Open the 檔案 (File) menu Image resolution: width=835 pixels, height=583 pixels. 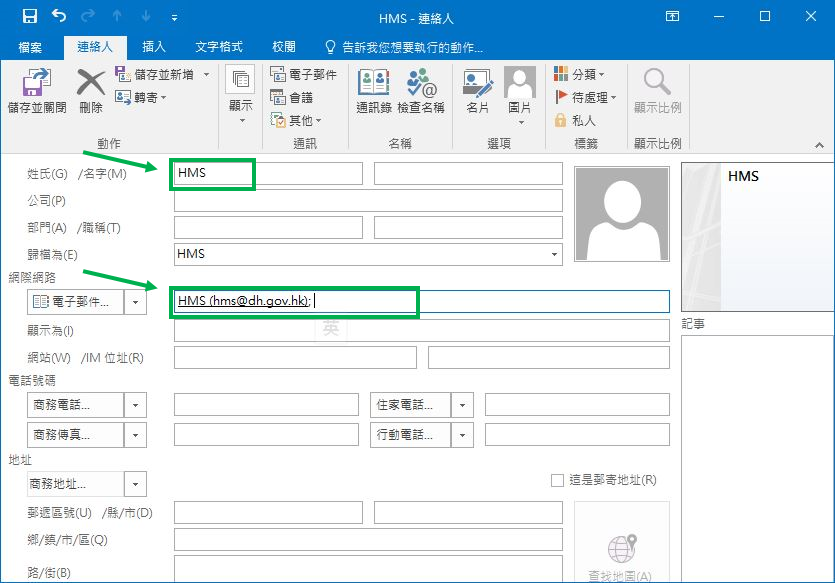point(30,45)
